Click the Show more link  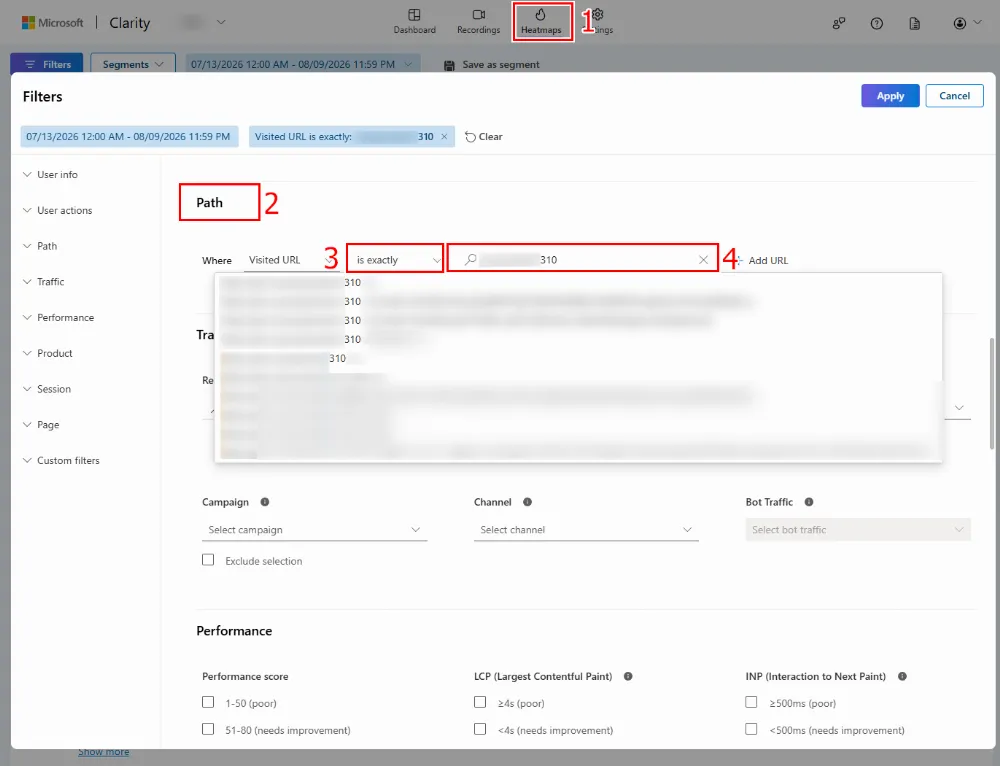103,752
